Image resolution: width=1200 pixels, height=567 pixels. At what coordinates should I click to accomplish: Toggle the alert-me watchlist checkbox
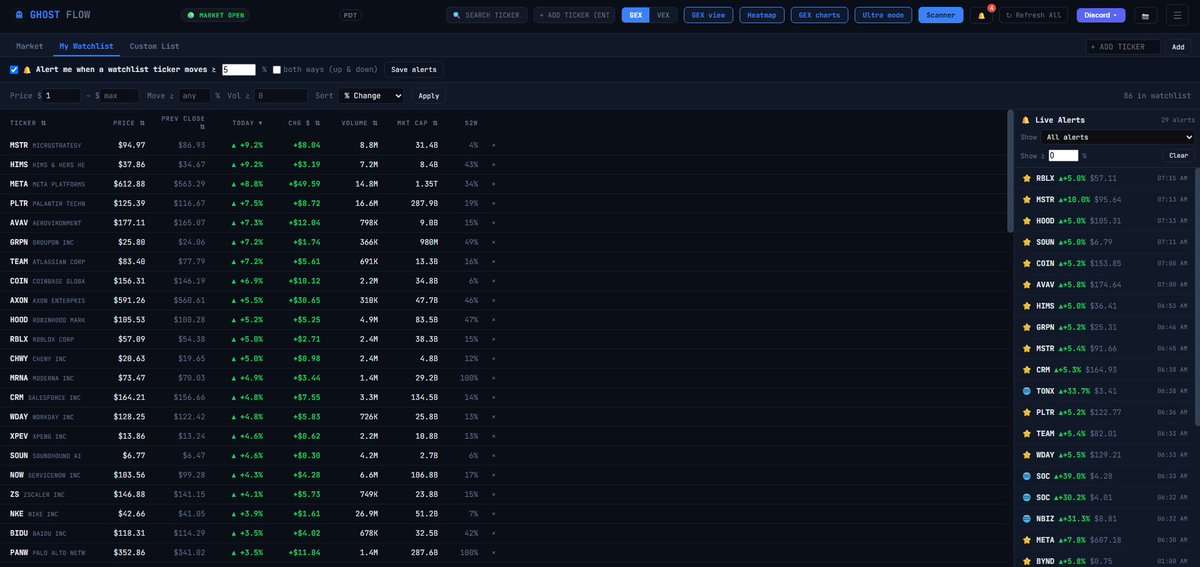(x=14, y=70)
